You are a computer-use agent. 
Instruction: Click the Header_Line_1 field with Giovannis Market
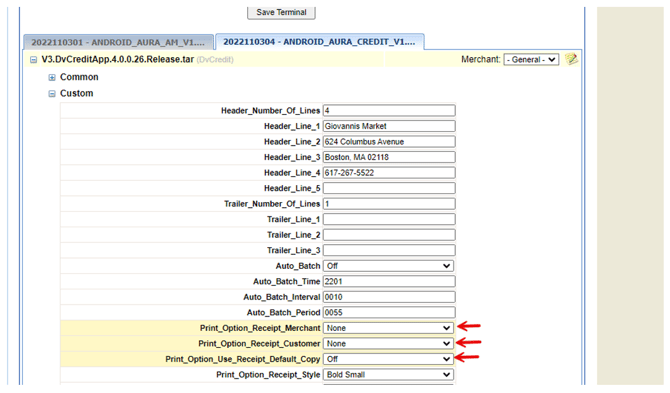(x=389, y=126)
